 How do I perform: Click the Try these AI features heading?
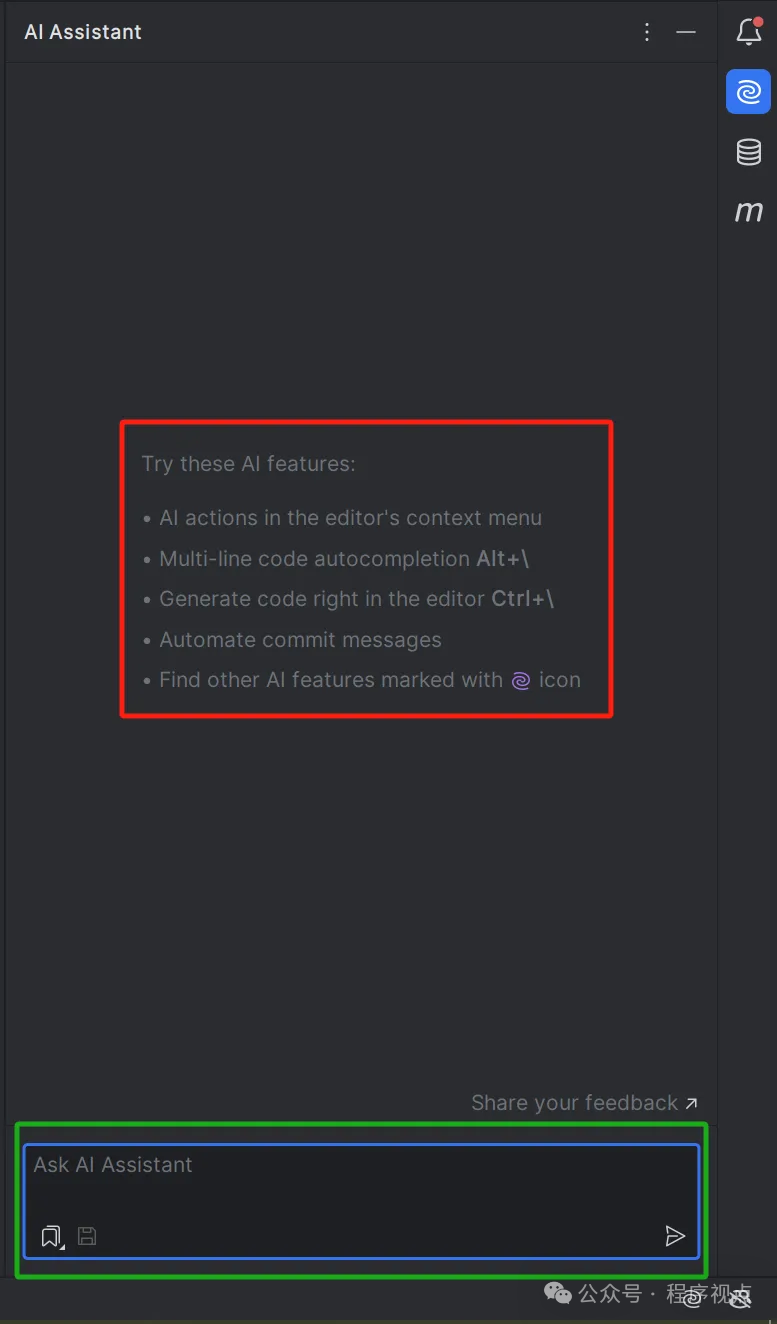coord(248,464)
